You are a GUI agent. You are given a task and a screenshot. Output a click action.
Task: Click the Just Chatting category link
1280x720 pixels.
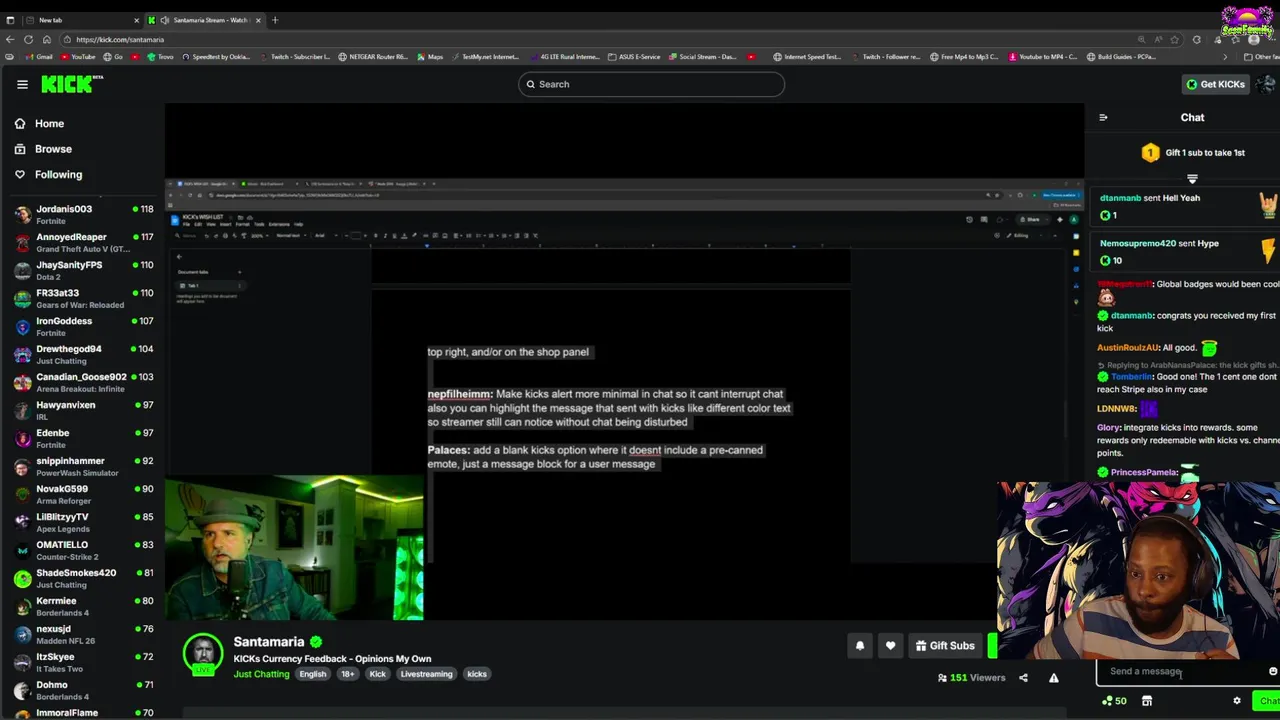point(261,674)
